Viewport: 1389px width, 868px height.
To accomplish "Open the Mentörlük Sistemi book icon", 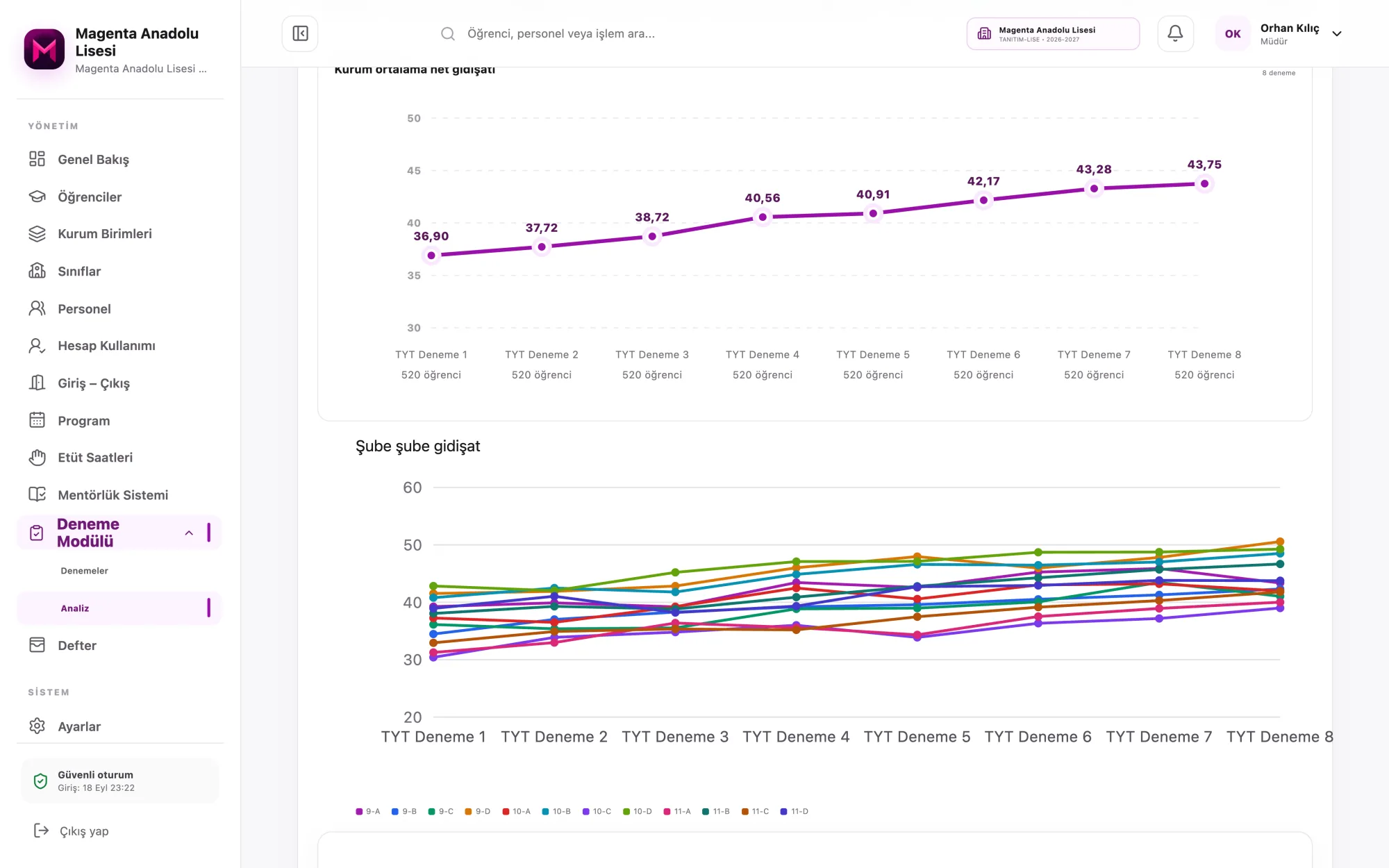I will tap(37, 494).
